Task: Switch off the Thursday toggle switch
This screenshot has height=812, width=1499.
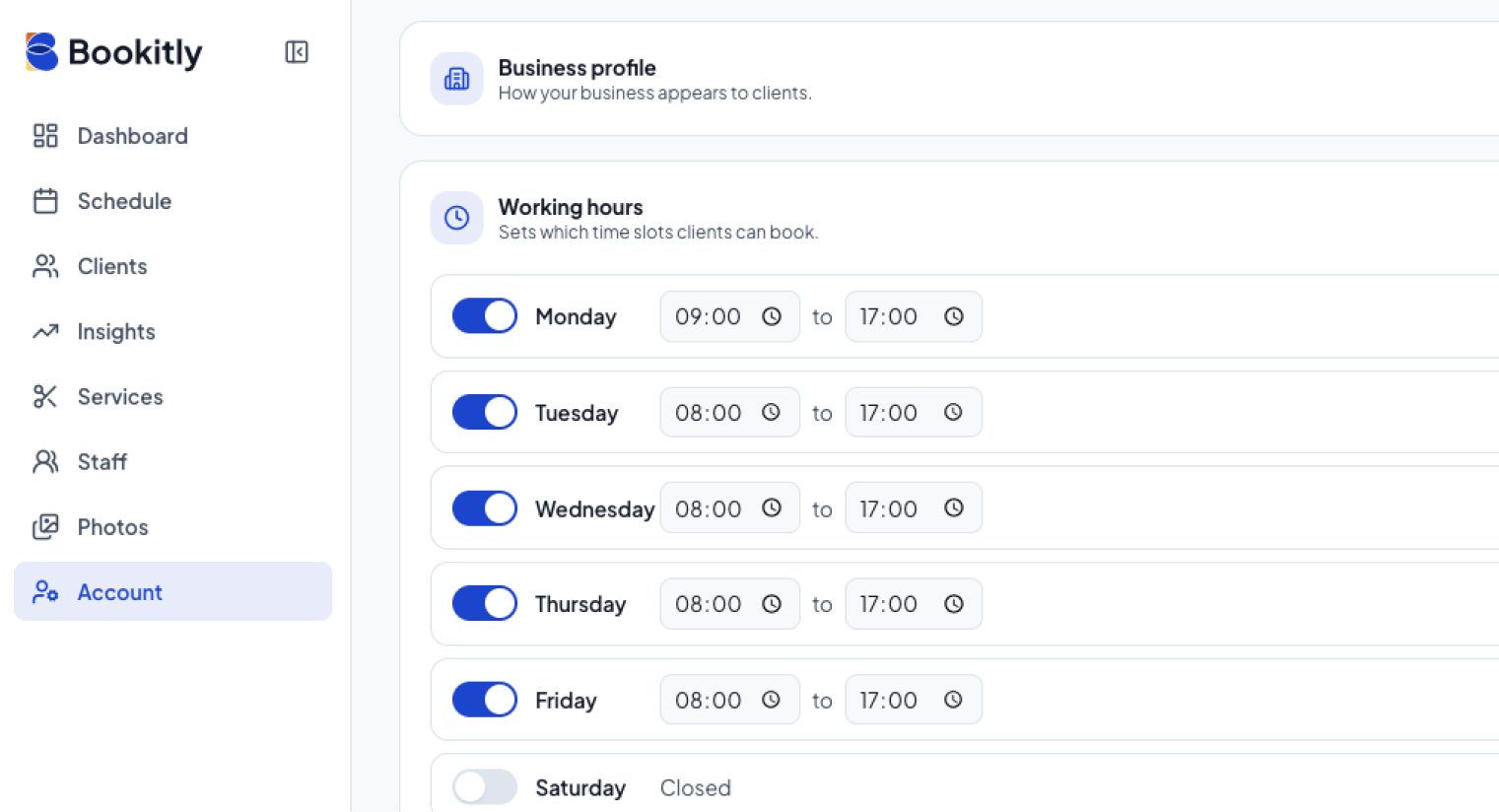Action: pos(485,604)
